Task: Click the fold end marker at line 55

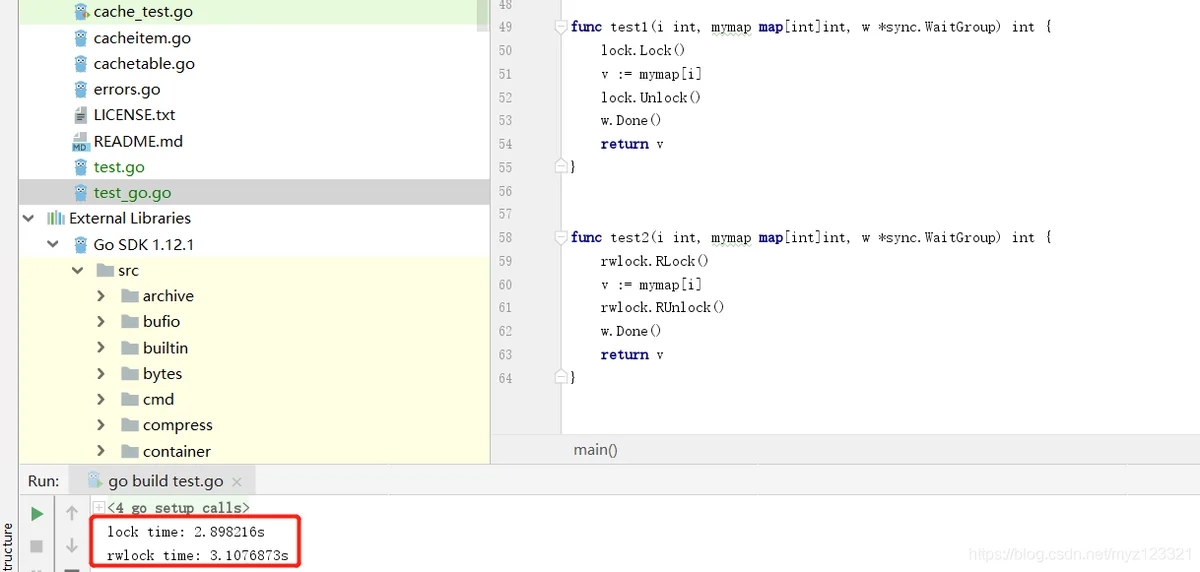Action: point(561,166)
